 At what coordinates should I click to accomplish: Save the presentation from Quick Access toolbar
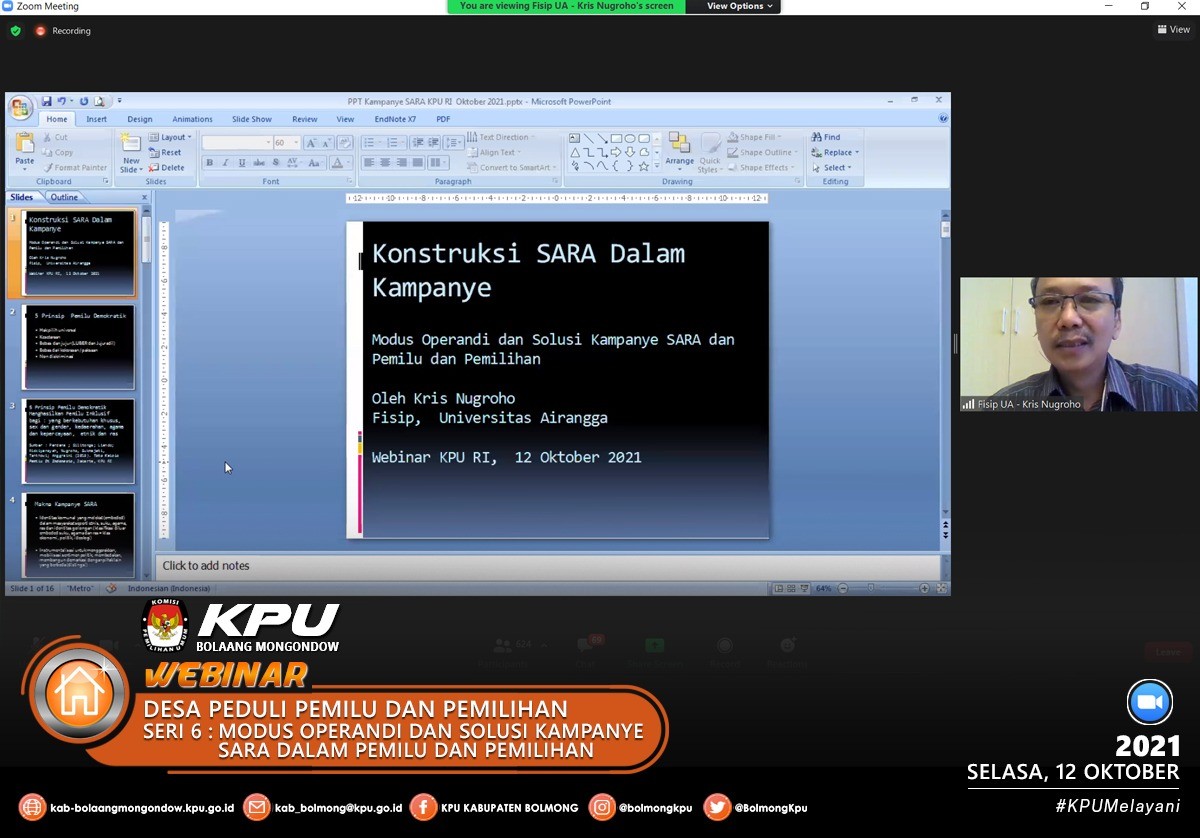tap(46, 101)
